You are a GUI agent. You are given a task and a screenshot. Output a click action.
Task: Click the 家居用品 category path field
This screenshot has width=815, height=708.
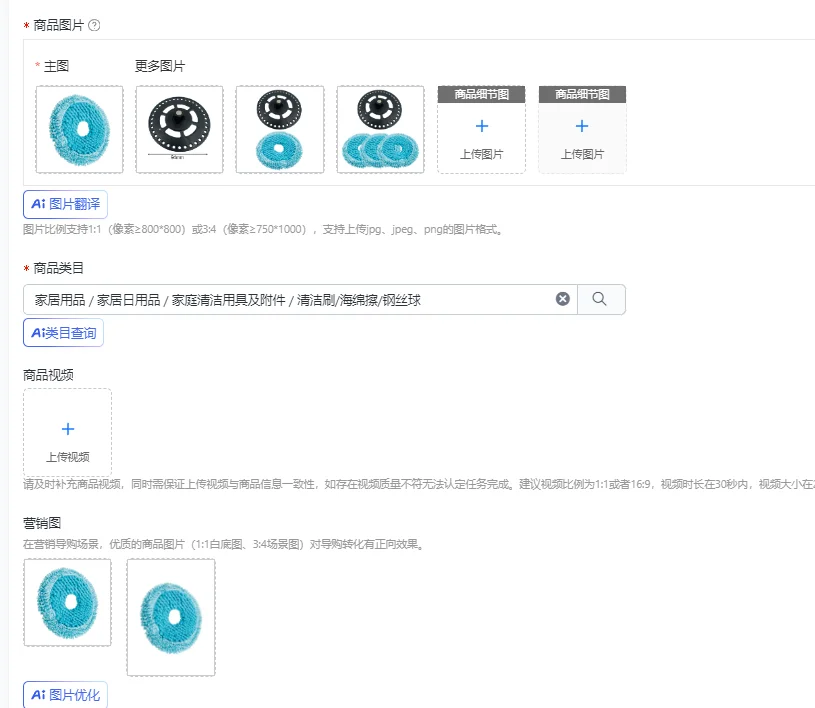[300, 299]
